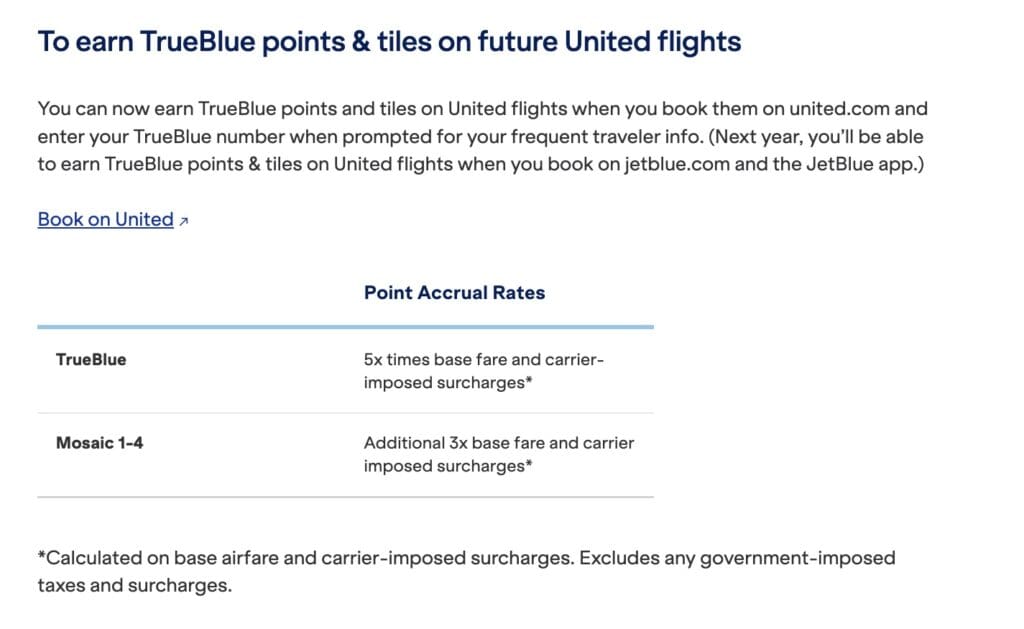Click the words taxes and surcharges in footnote
Image resolution: width=1024 pixels, height=629 pixels.
click(x=133, y=585)
